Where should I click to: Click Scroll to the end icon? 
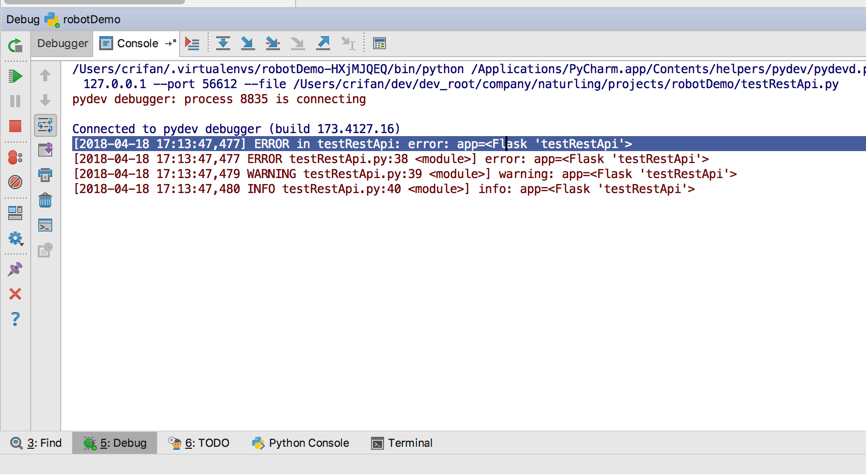pos(45,150)
